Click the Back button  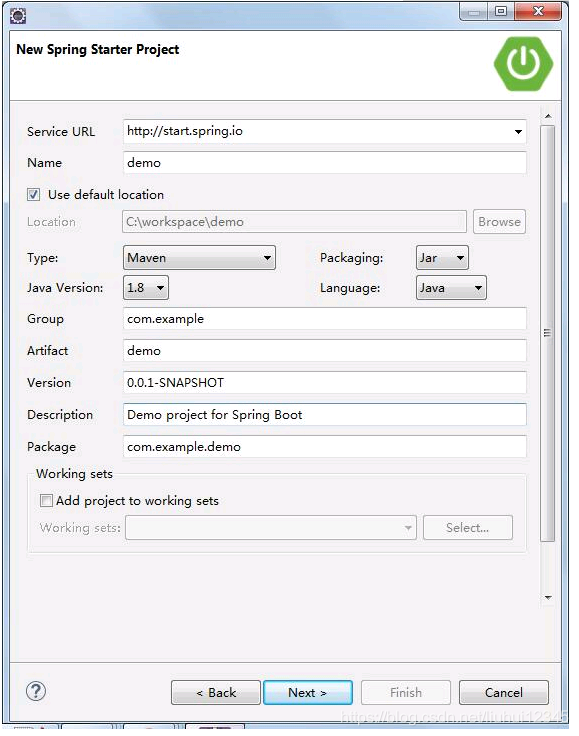pyautogui.click(x=216, y=692)
